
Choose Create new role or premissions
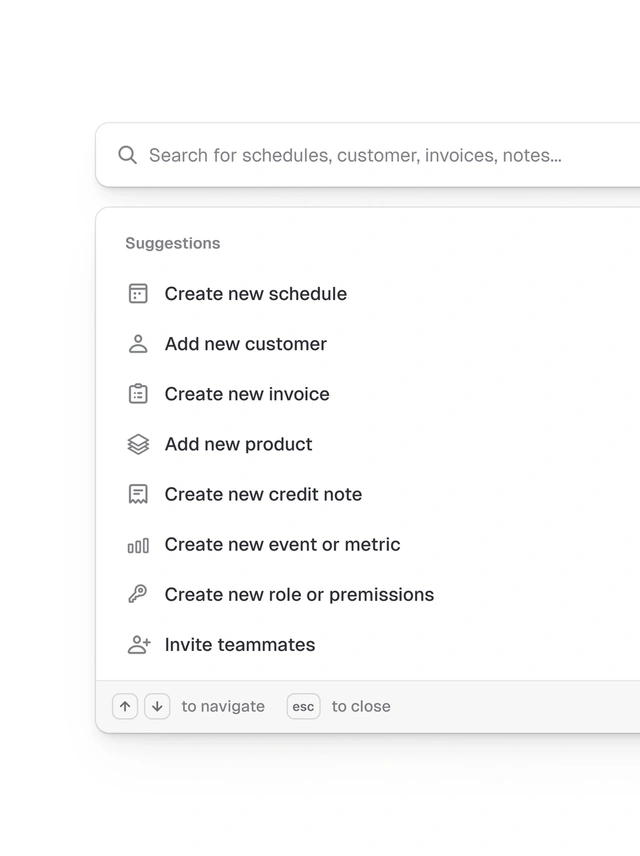299,595
